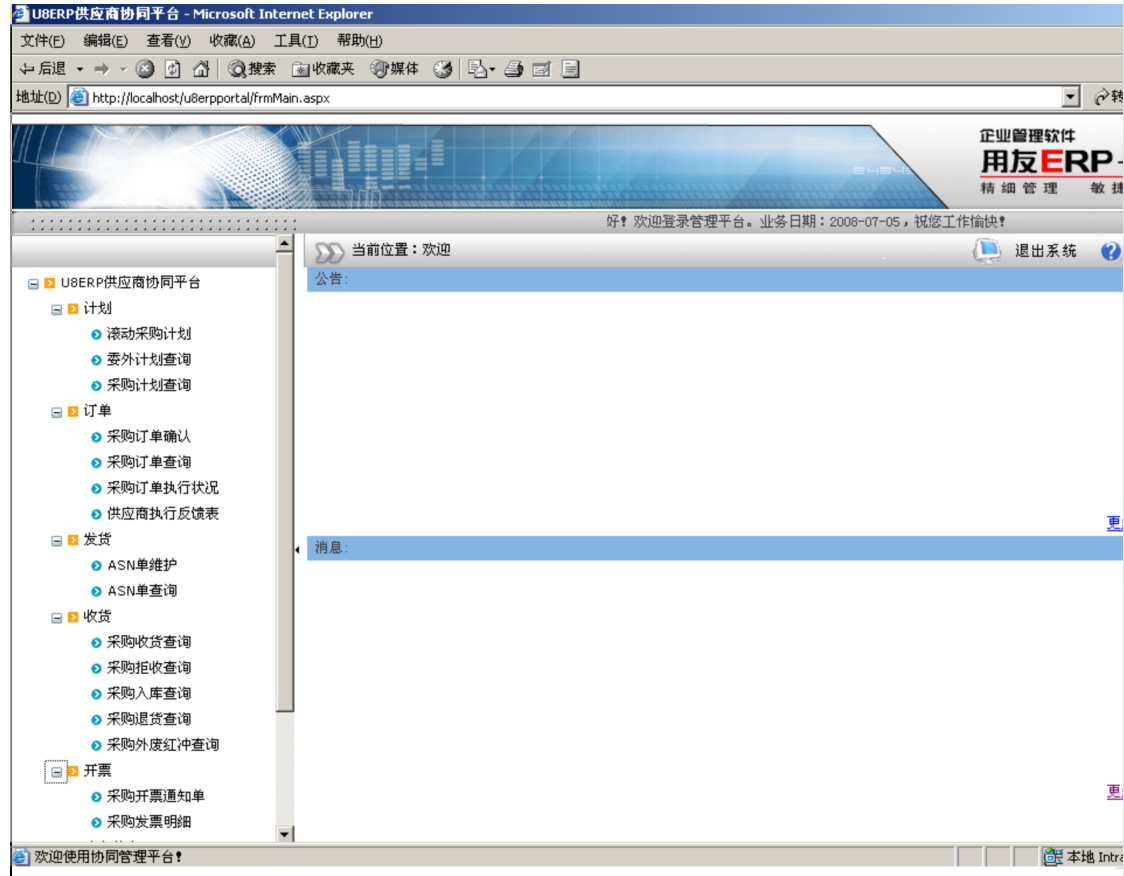
Task: Open the 工具(T) menu
Action: 296,41
